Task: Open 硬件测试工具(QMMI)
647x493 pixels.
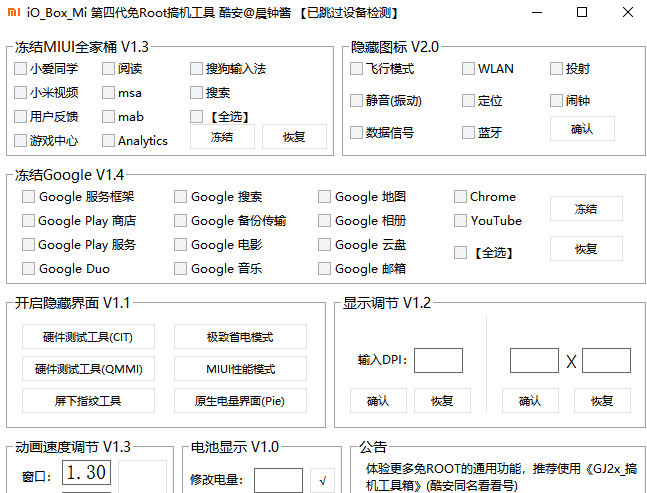Action: 88,368
